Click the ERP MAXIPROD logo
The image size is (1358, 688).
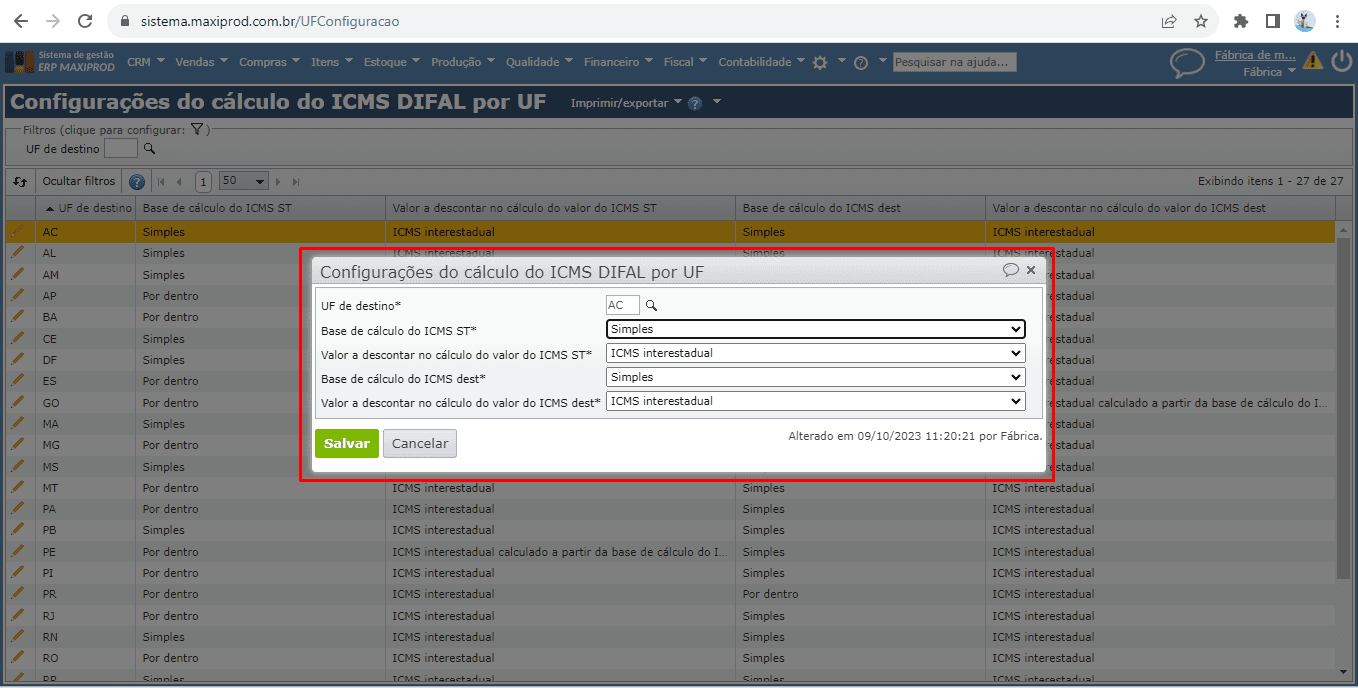(60, 62)
